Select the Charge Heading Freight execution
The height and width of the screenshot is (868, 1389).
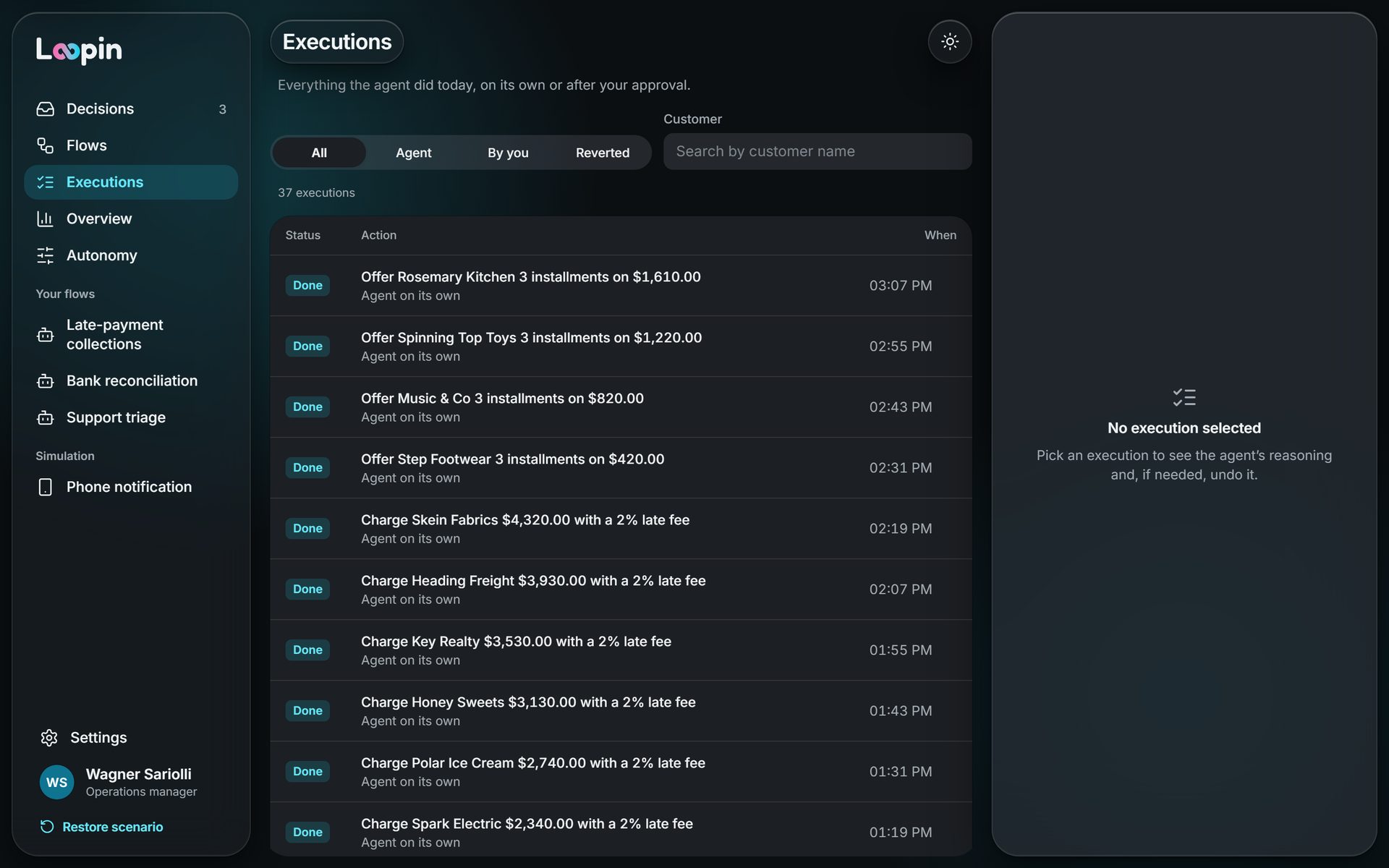pyautogui.click(x=621, y=590)
